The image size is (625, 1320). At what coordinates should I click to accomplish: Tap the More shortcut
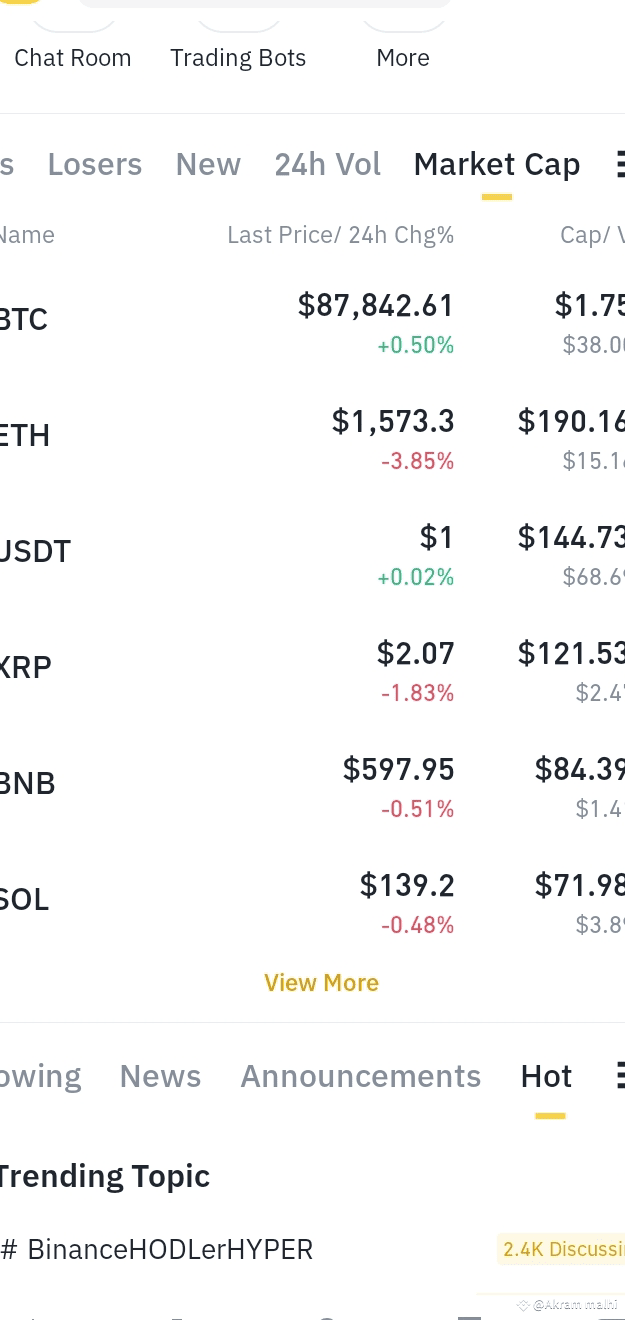click(403, 58)
